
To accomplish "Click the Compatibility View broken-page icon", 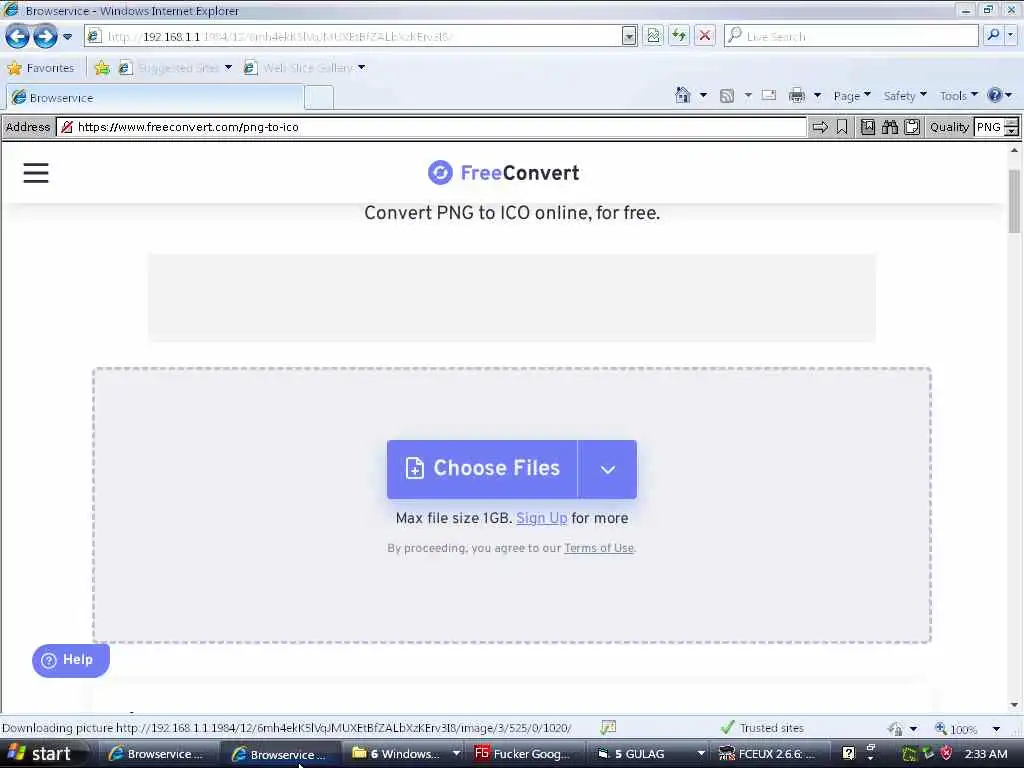I will tap(653, 37).
